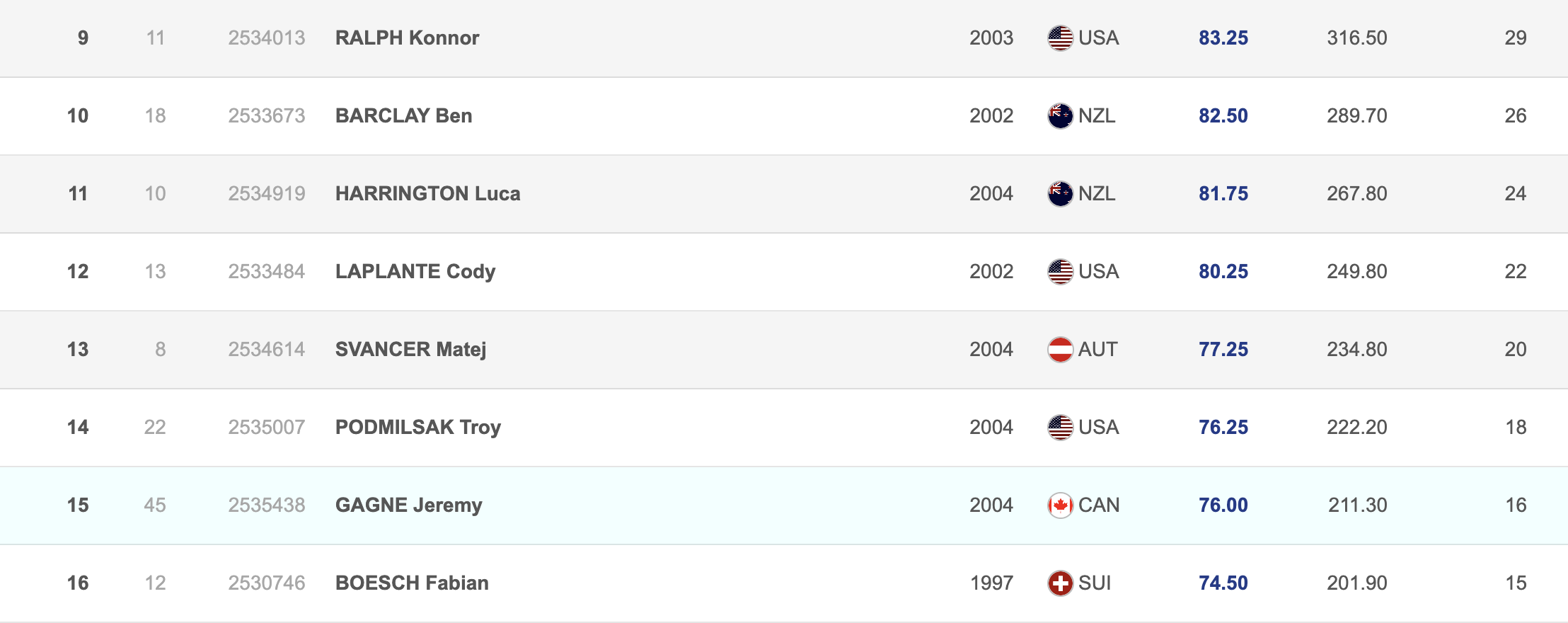Open RALPH Konnor athlete profile
This screenshot has width=1568, height=623.
tap(407, 38)
